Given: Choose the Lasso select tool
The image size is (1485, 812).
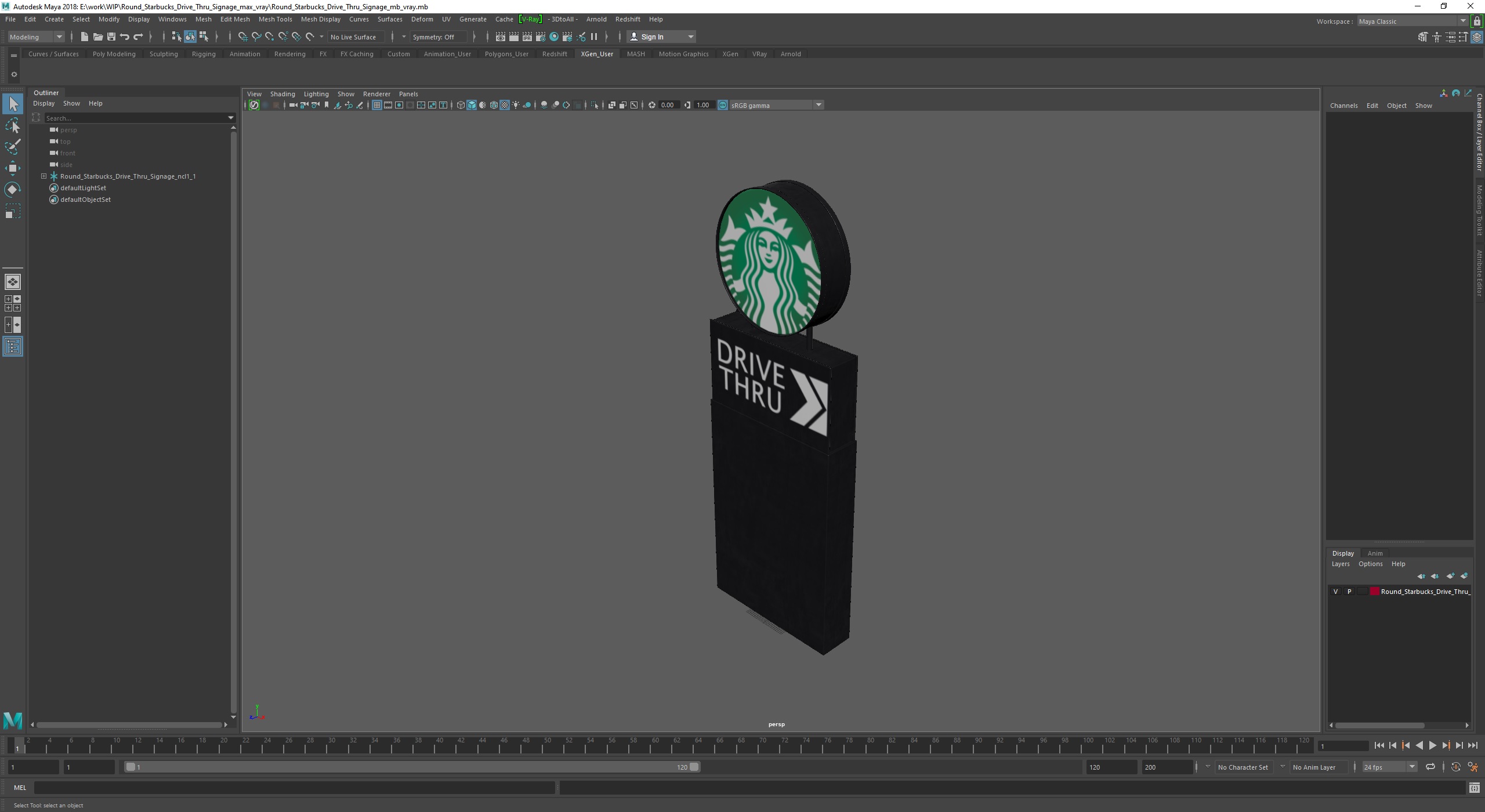Looking at the screenshot, I should coord(13,125).
